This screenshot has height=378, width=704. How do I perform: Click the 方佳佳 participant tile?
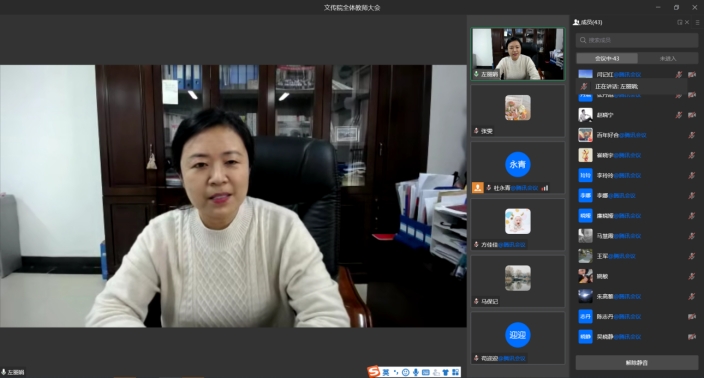point(518,224)
